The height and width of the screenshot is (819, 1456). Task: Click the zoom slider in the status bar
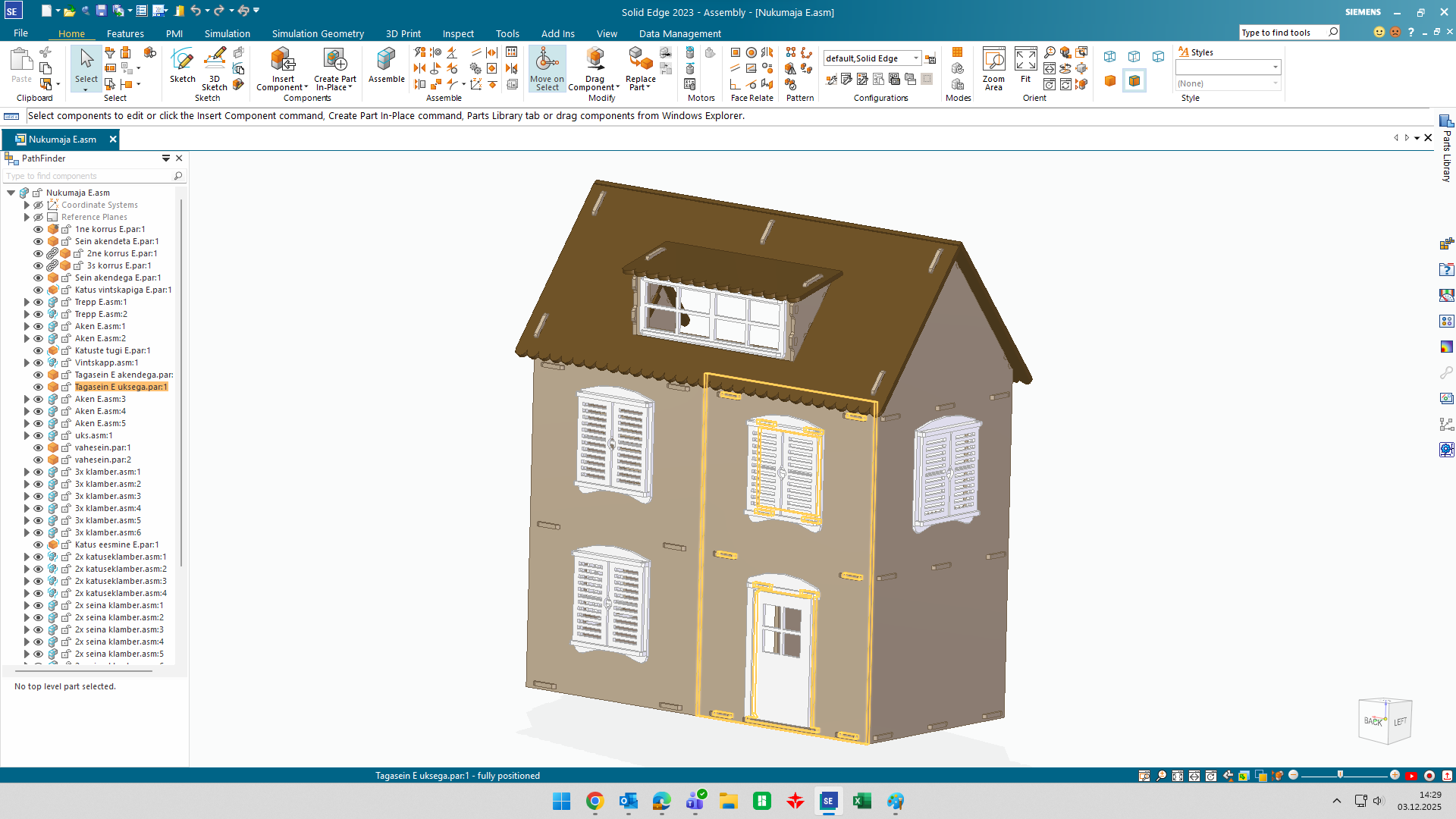tap(1340, 775)
